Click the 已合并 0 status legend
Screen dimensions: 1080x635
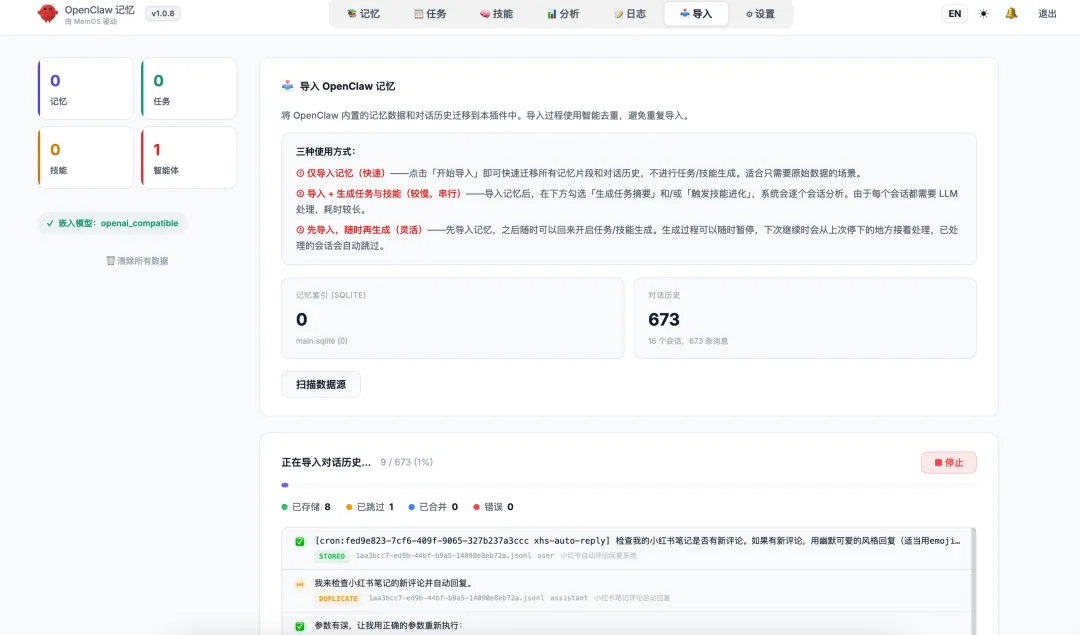coord(433,507)
